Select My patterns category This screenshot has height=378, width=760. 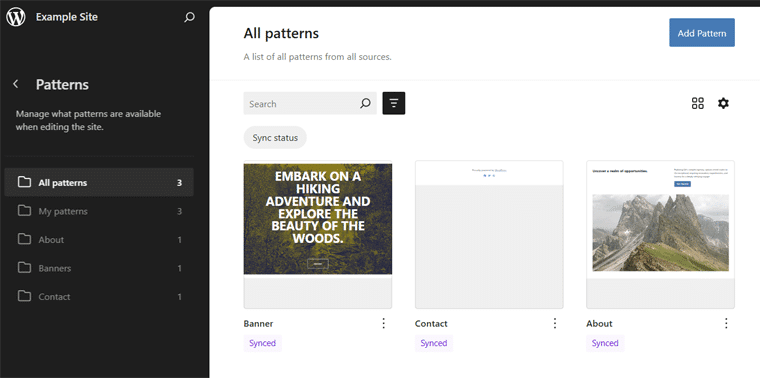99,211
